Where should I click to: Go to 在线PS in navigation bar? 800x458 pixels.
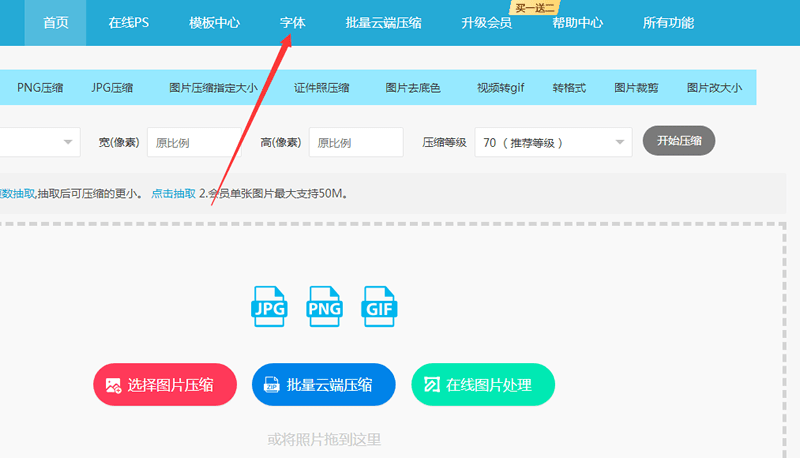point(128,22)
